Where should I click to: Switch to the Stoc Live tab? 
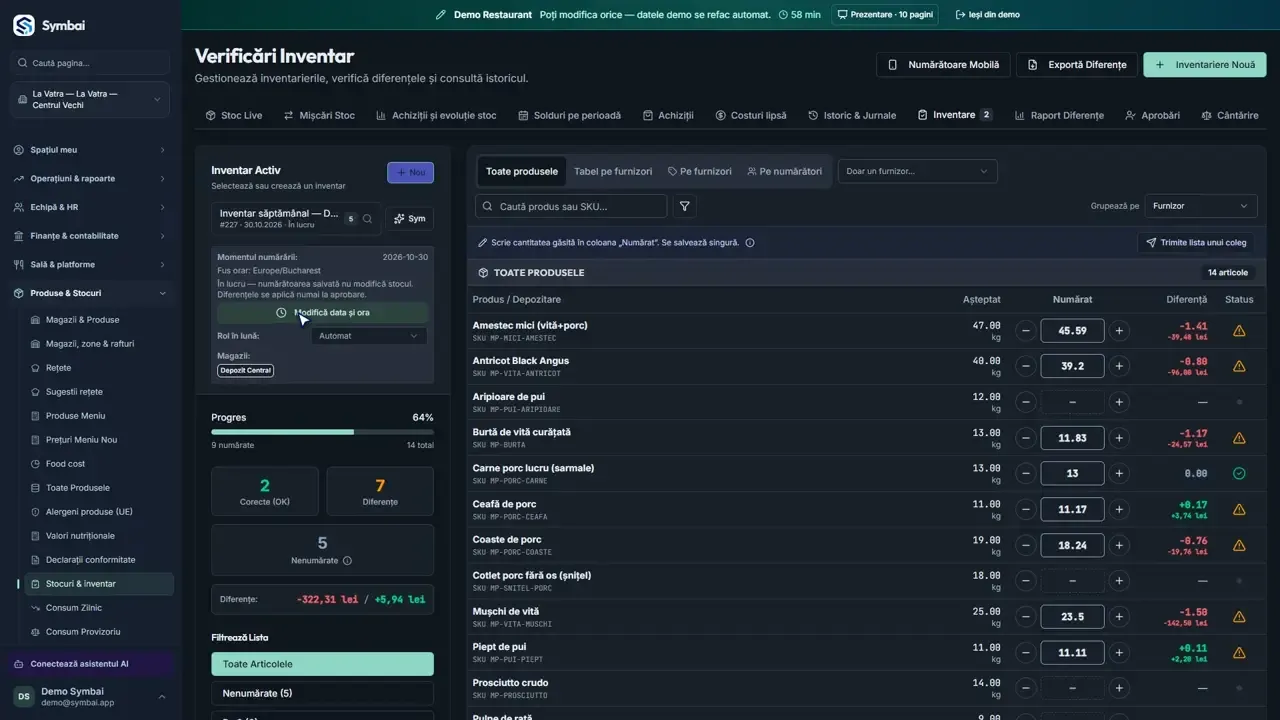click(x=234, y=115)
